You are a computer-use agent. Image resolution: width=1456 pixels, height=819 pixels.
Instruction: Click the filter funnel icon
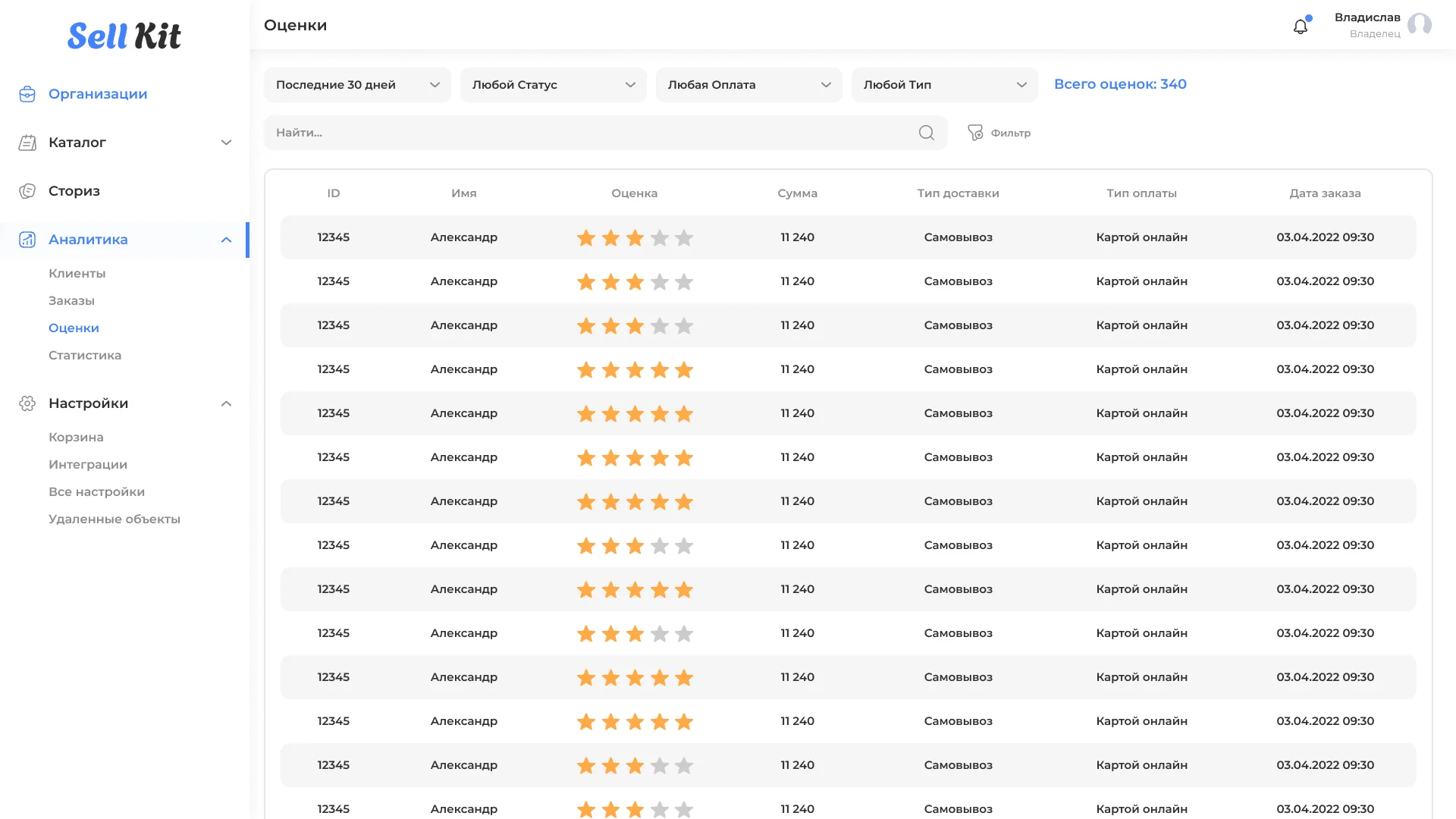click(x=975, y=133)
